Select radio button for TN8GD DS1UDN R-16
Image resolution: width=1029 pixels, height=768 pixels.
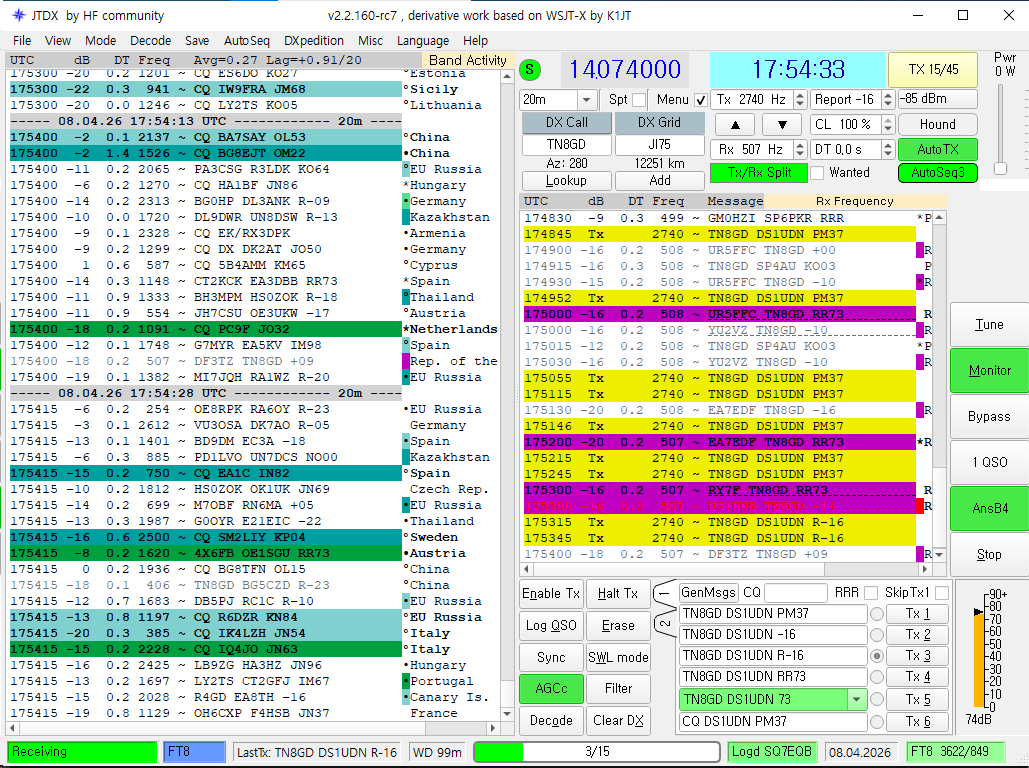pyautogui.click(x=876, y=656)
